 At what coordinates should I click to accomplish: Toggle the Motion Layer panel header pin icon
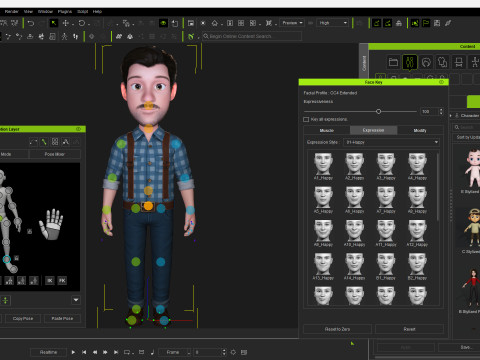tap(78, 129)
